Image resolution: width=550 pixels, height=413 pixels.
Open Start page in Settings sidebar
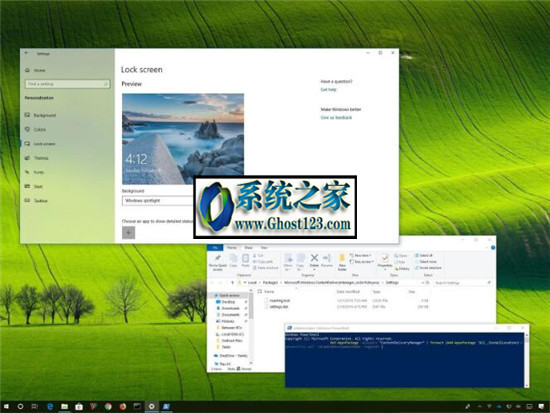[34, 186]
